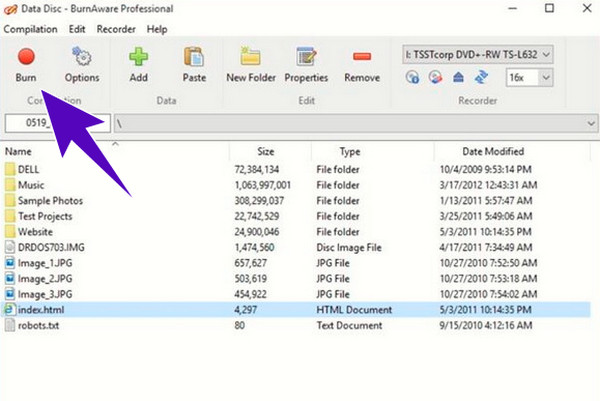Refresh recorder list icon
The height and width of the screenshot is (401, 600).
[481, 77]
